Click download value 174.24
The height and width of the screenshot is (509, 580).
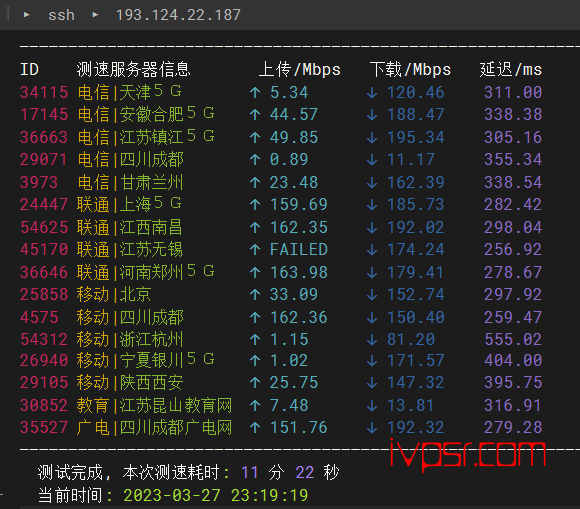(416, 249)
